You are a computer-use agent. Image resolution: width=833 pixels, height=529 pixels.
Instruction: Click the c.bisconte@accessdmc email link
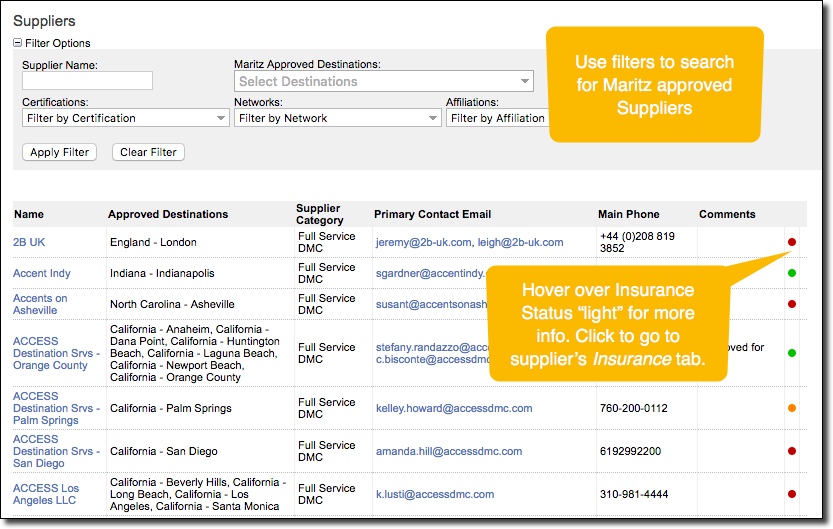coord(432,360)
